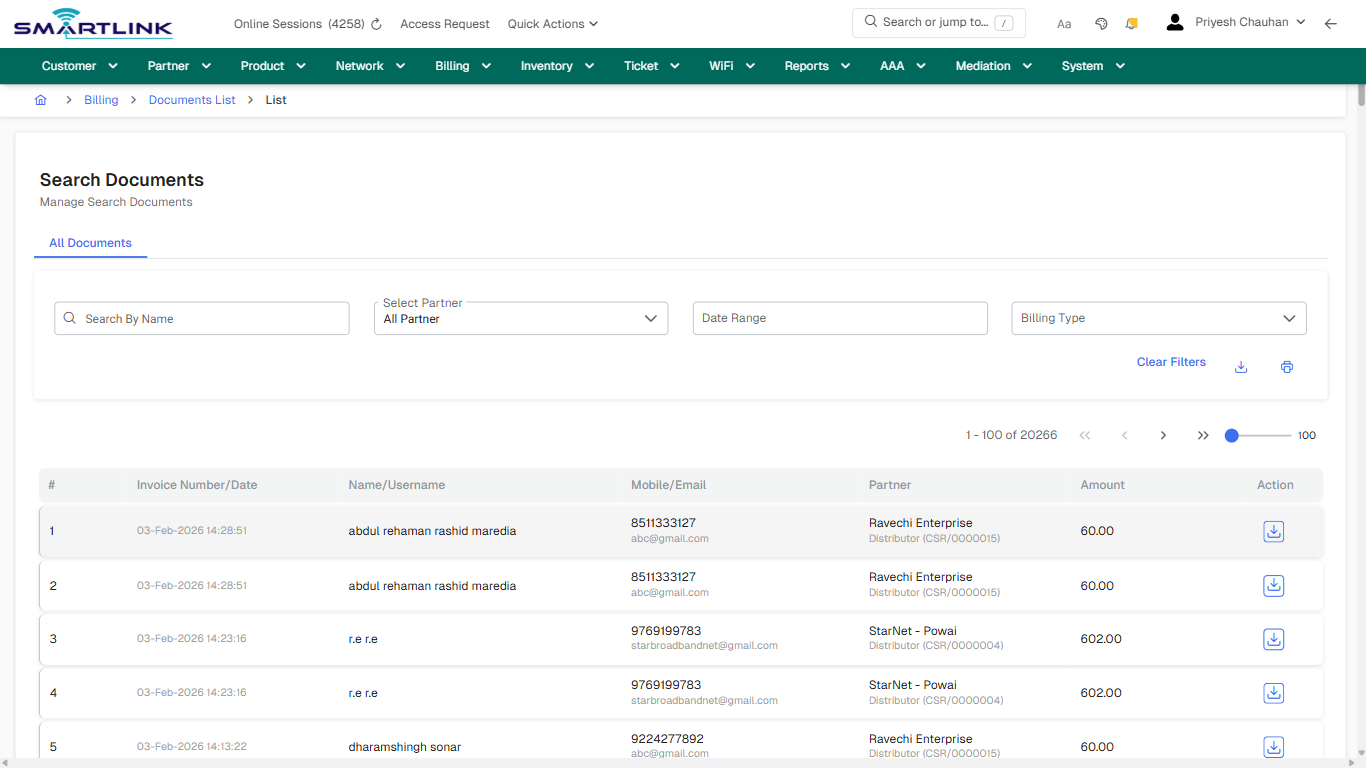1366x768 pixels.
Task: Adjust the rows-per-page slider
Action: (x=1230, y=435)
